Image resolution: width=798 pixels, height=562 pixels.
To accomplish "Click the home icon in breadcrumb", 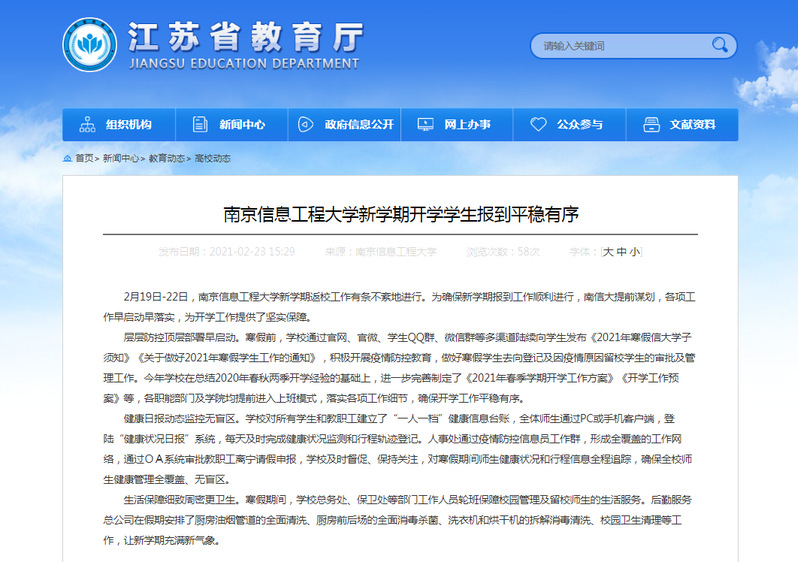I will (67, 158).
